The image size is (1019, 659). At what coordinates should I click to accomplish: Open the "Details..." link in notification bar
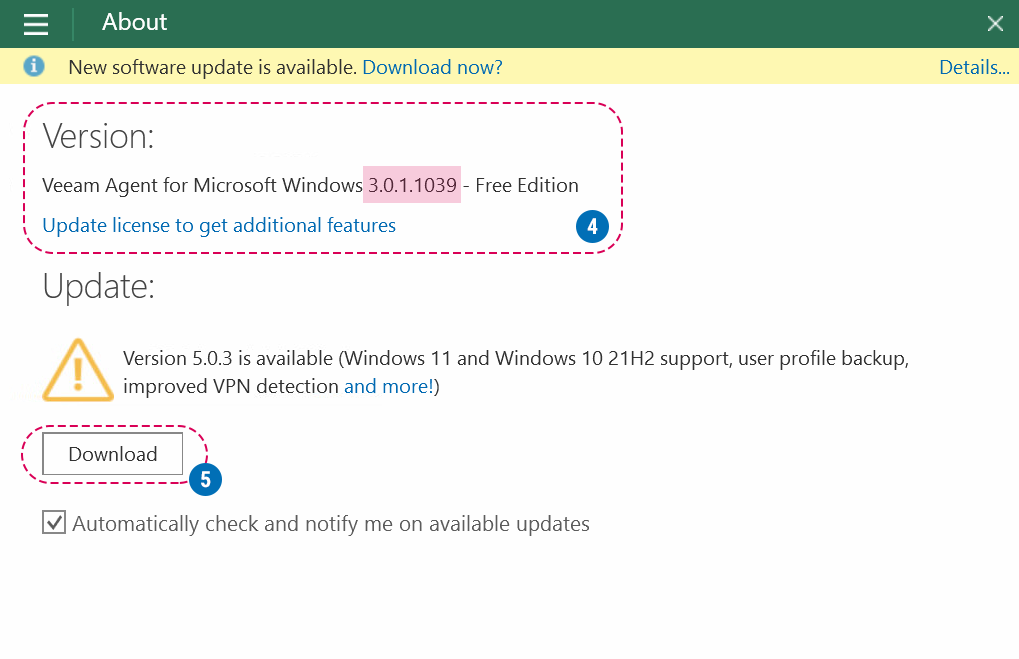click(973, 67)
